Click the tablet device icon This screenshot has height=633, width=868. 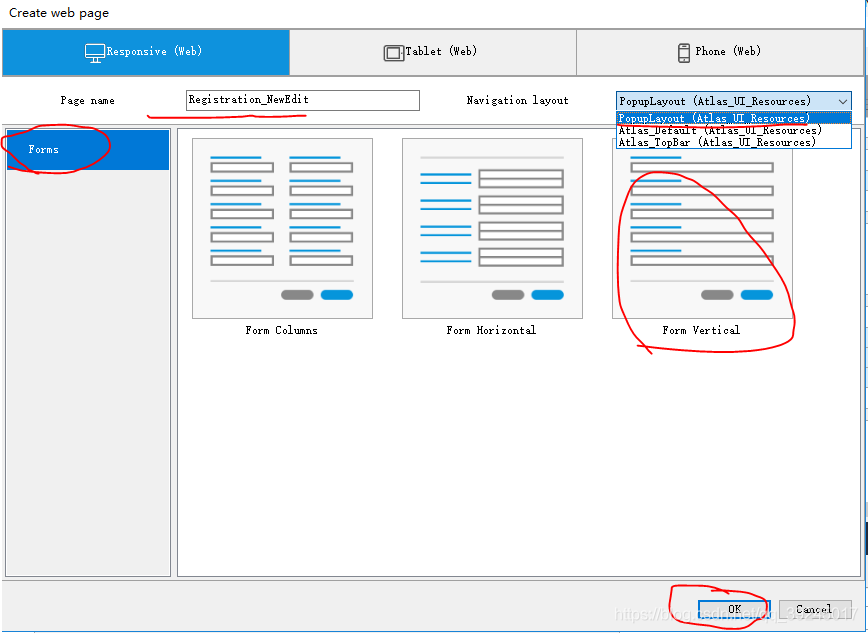pos(394,52)
